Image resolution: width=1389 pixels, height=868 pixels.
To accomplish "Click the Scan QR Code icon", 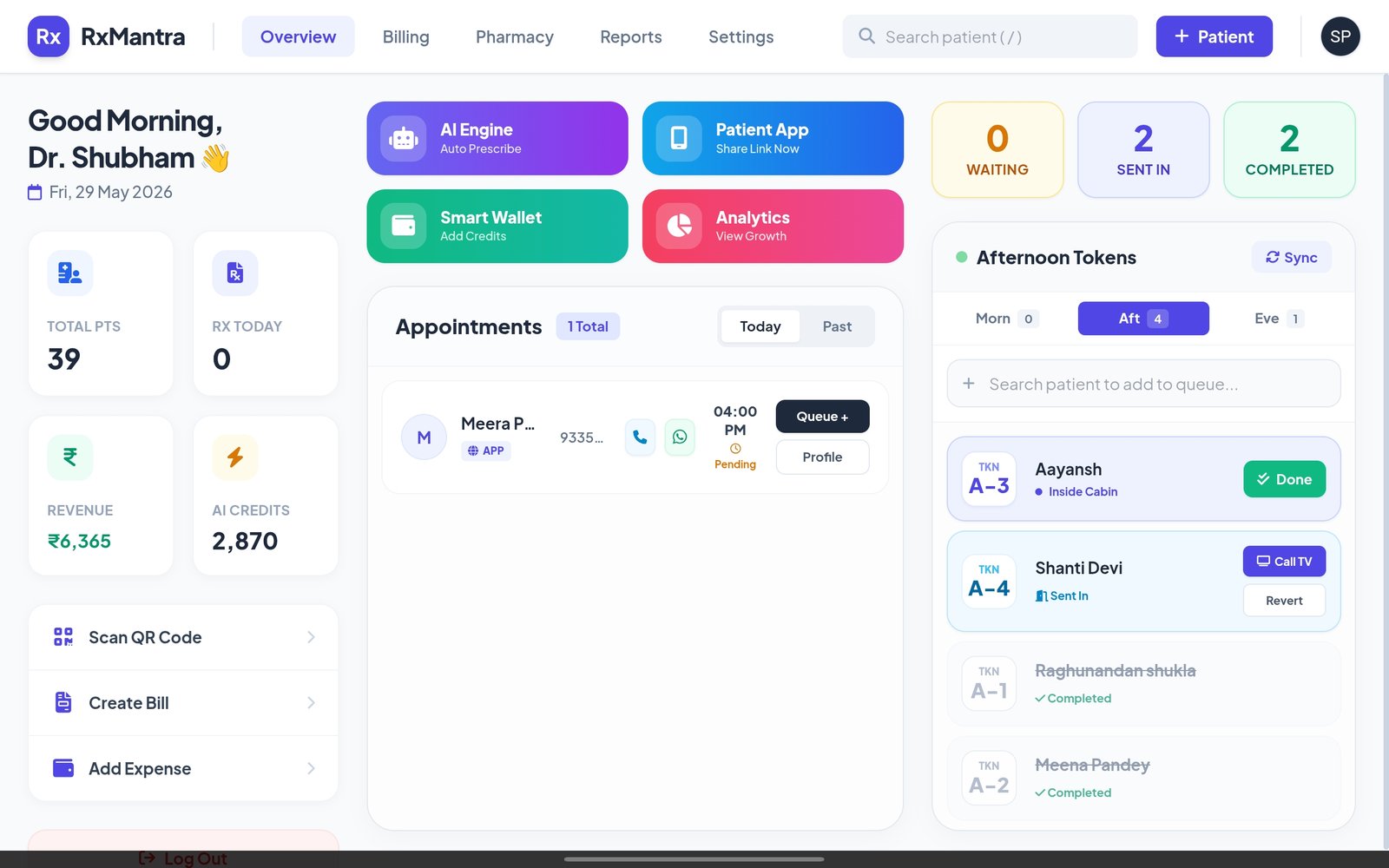I will coord(63,637).
